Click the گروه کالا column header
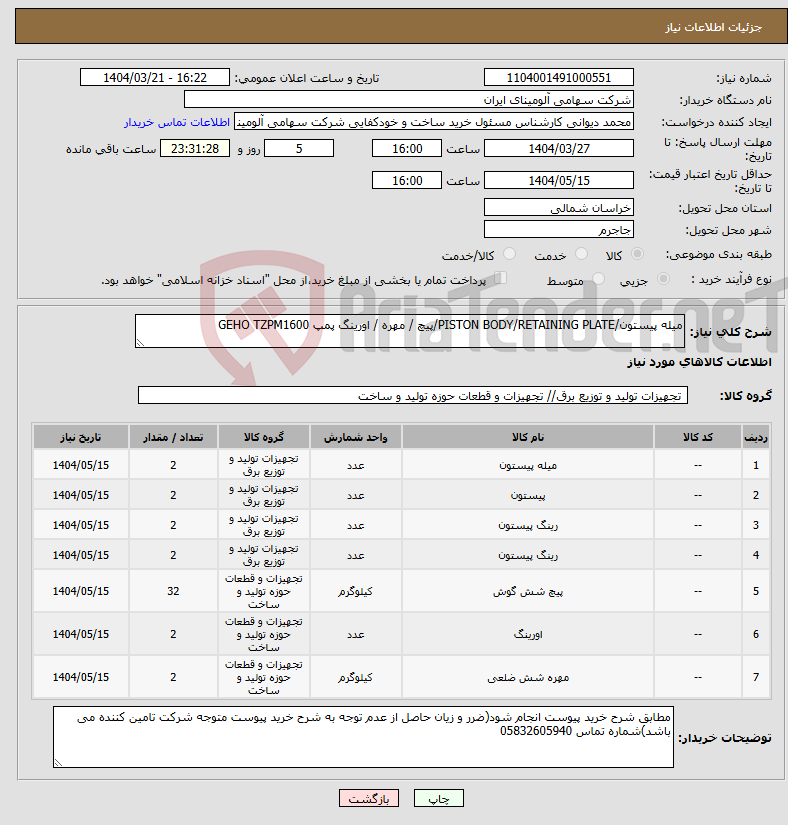Screen dimensions: 788x825 tap(264, 437)
